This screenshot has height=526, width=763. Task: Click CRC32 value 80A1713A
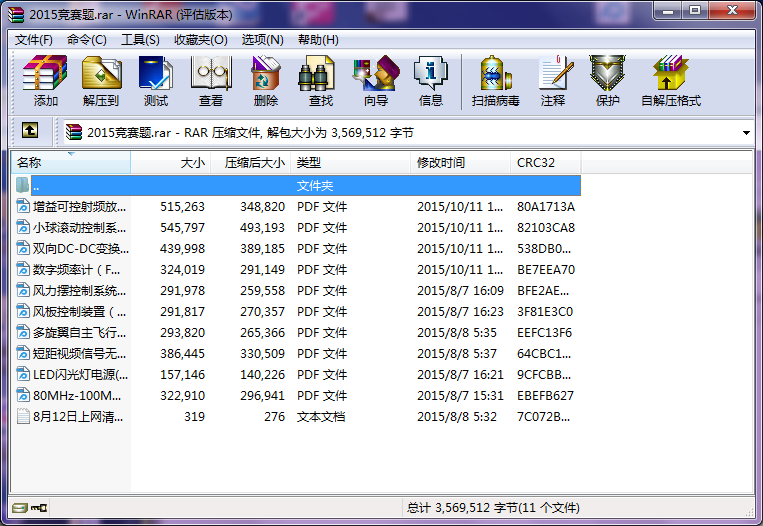545,206
